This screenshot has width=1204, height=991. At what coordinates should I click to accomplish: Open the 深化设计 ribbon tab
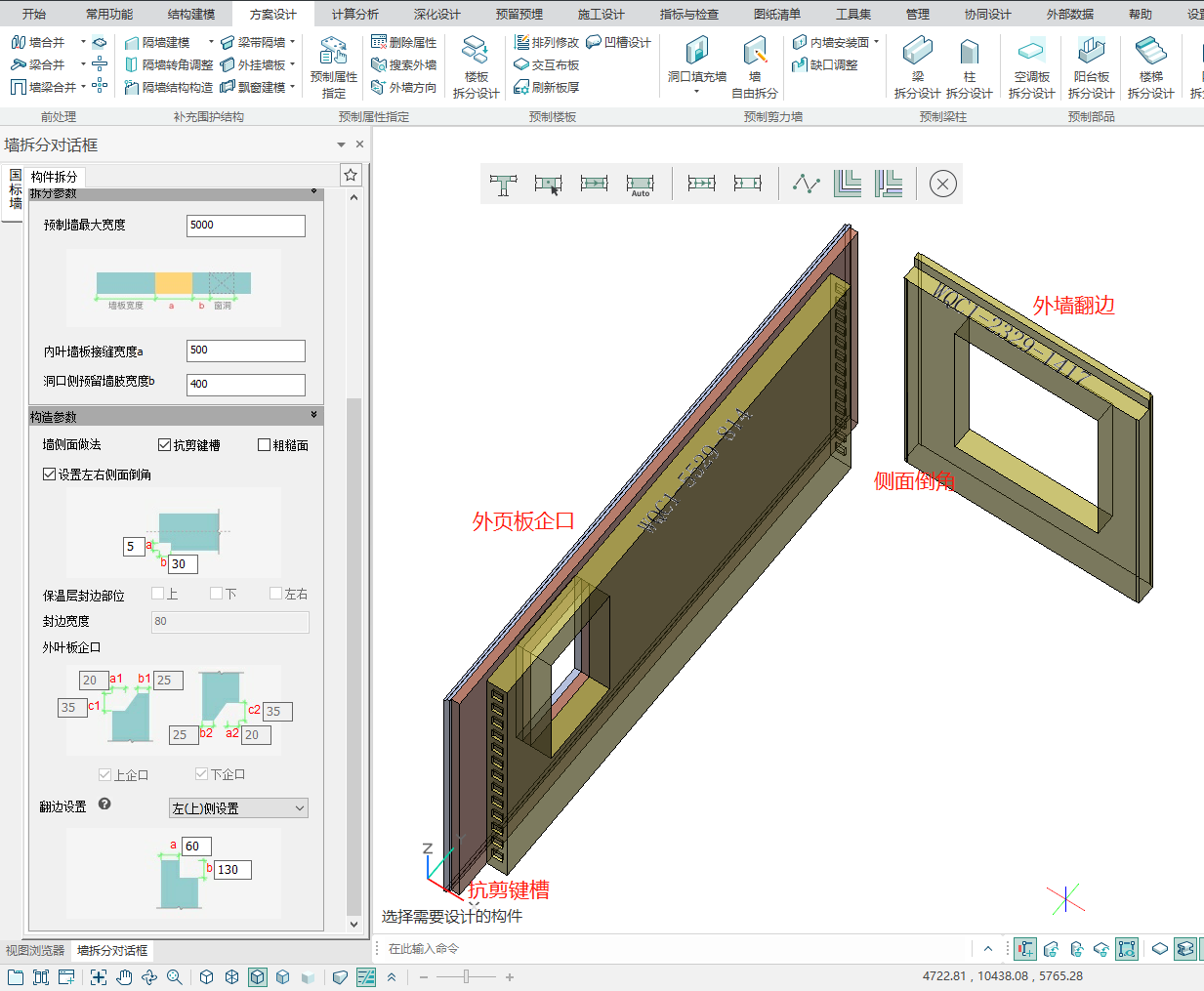pos(436,14)
